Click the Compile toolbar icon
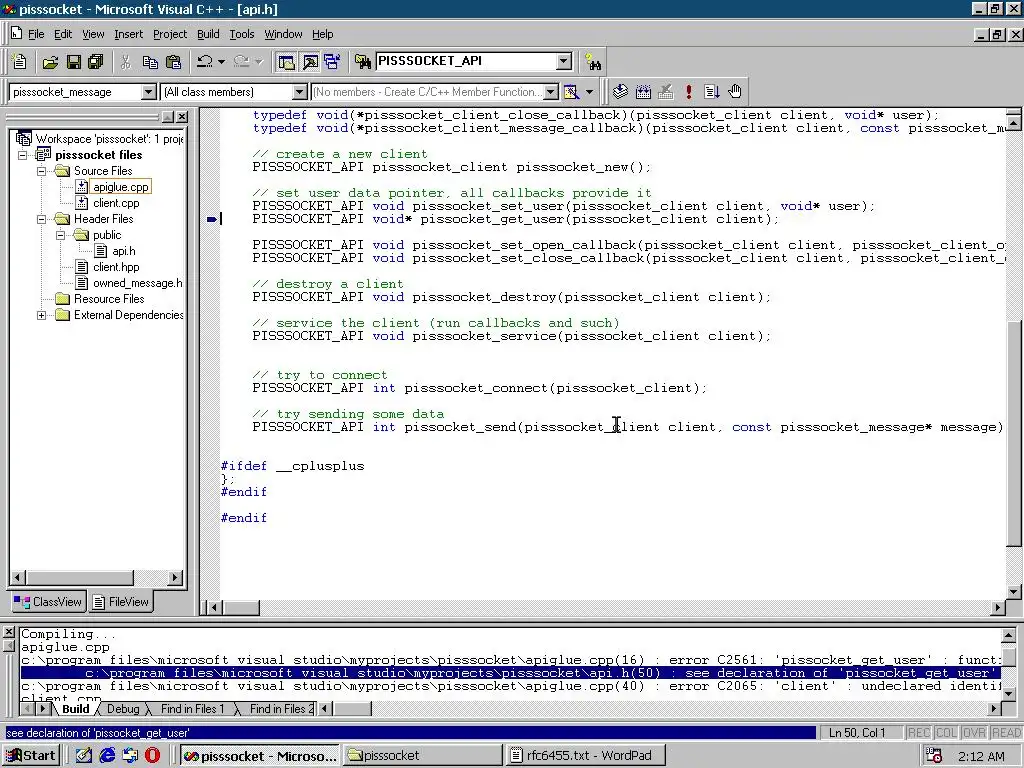The height and width of the screenshot is (768, 1024). (620, 92)
